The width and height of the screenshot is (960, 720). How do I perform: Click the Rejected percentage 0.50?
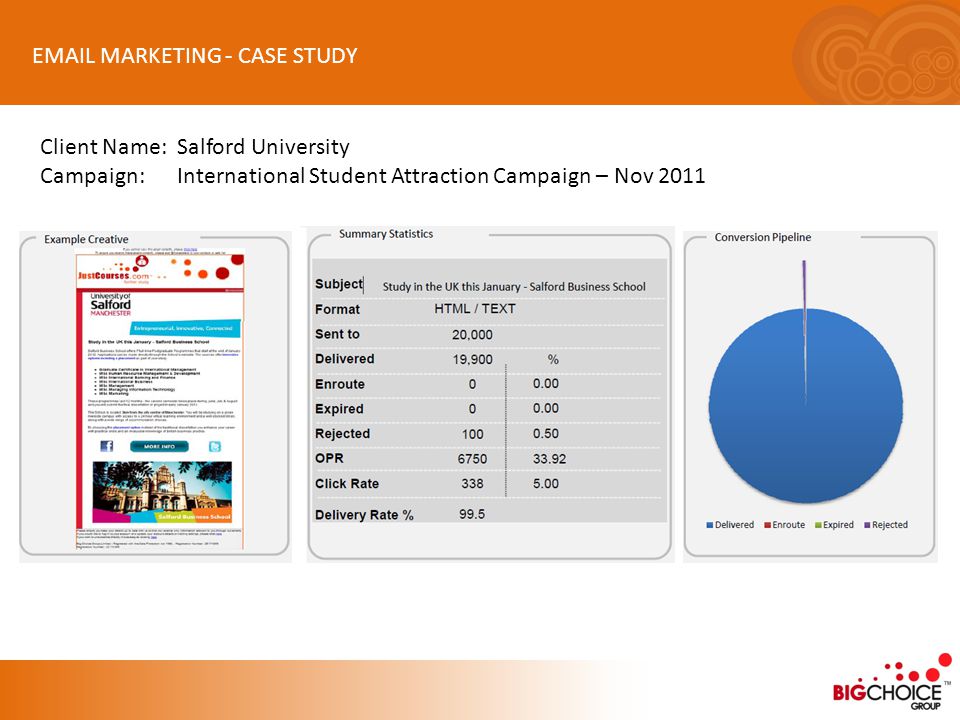pyautogui.click(x=546, y=433)
